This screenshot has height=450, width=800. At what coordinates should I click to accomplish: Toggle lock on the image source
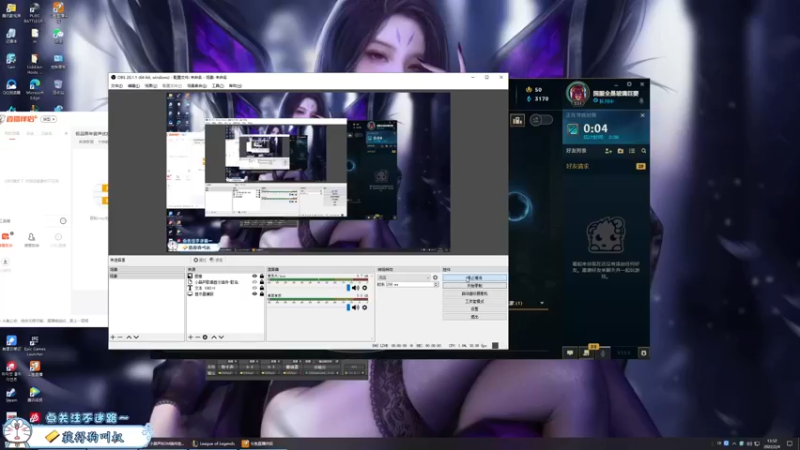tap(262, 276)
